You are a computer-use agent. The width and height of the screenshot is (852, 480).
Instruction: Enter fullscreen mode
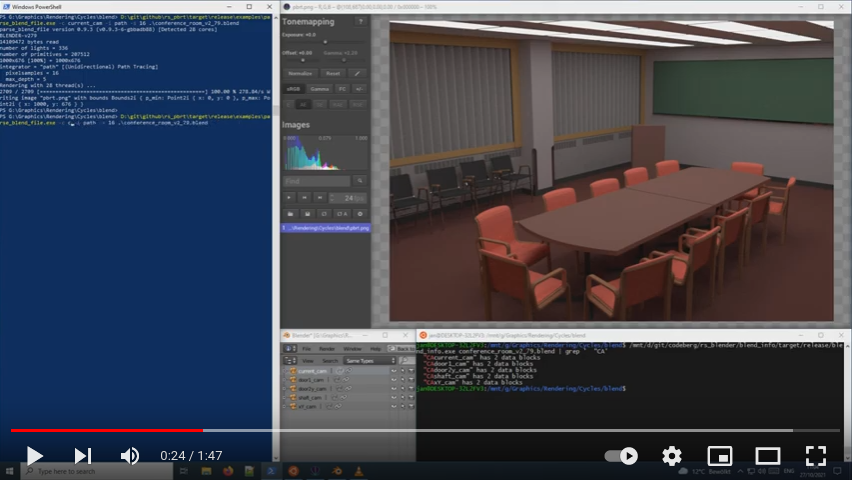(x=815, y=456)
